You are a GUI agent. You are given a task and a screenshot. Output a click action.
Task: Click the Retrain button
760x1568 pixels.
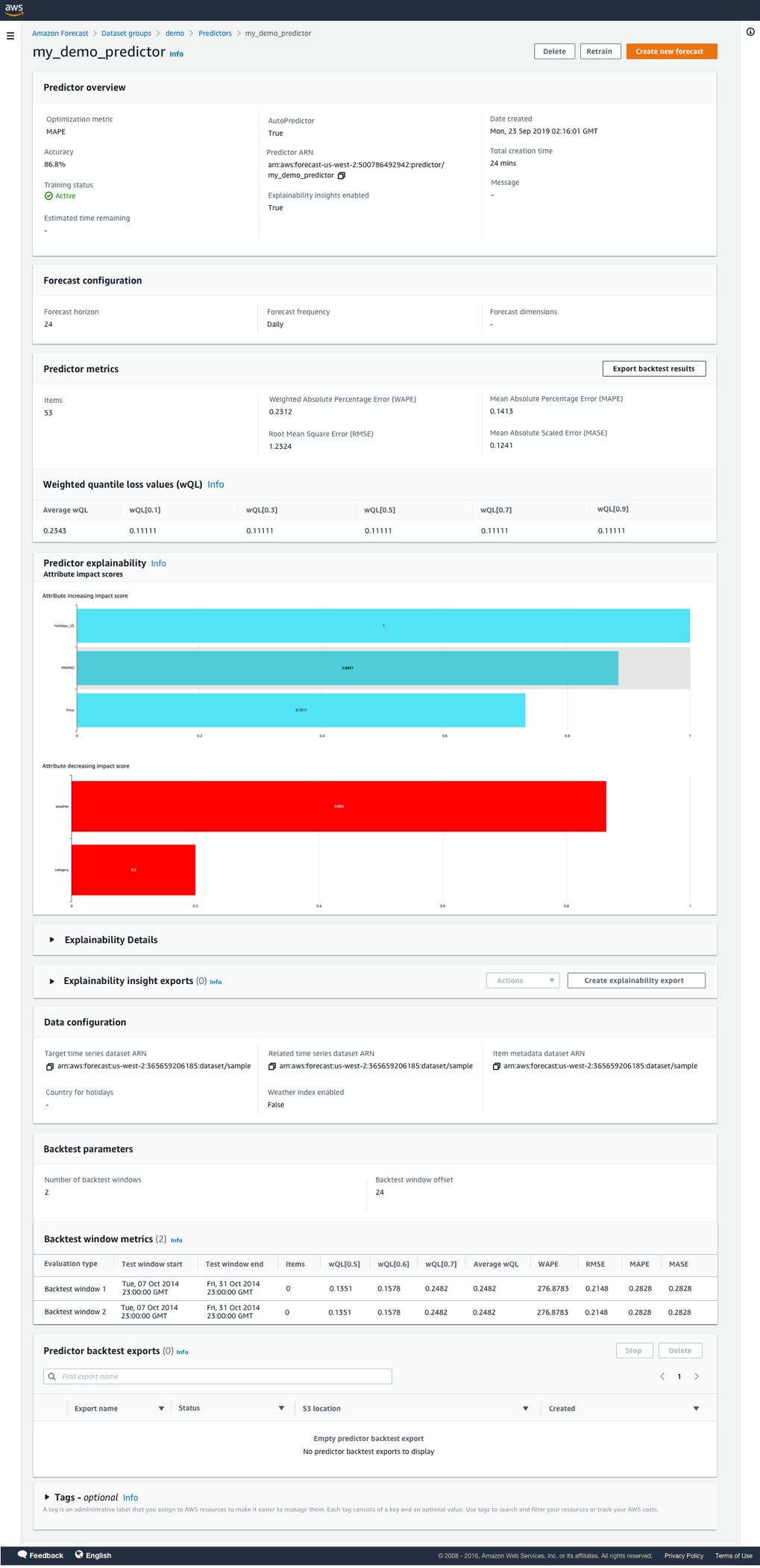pos(600,51)
